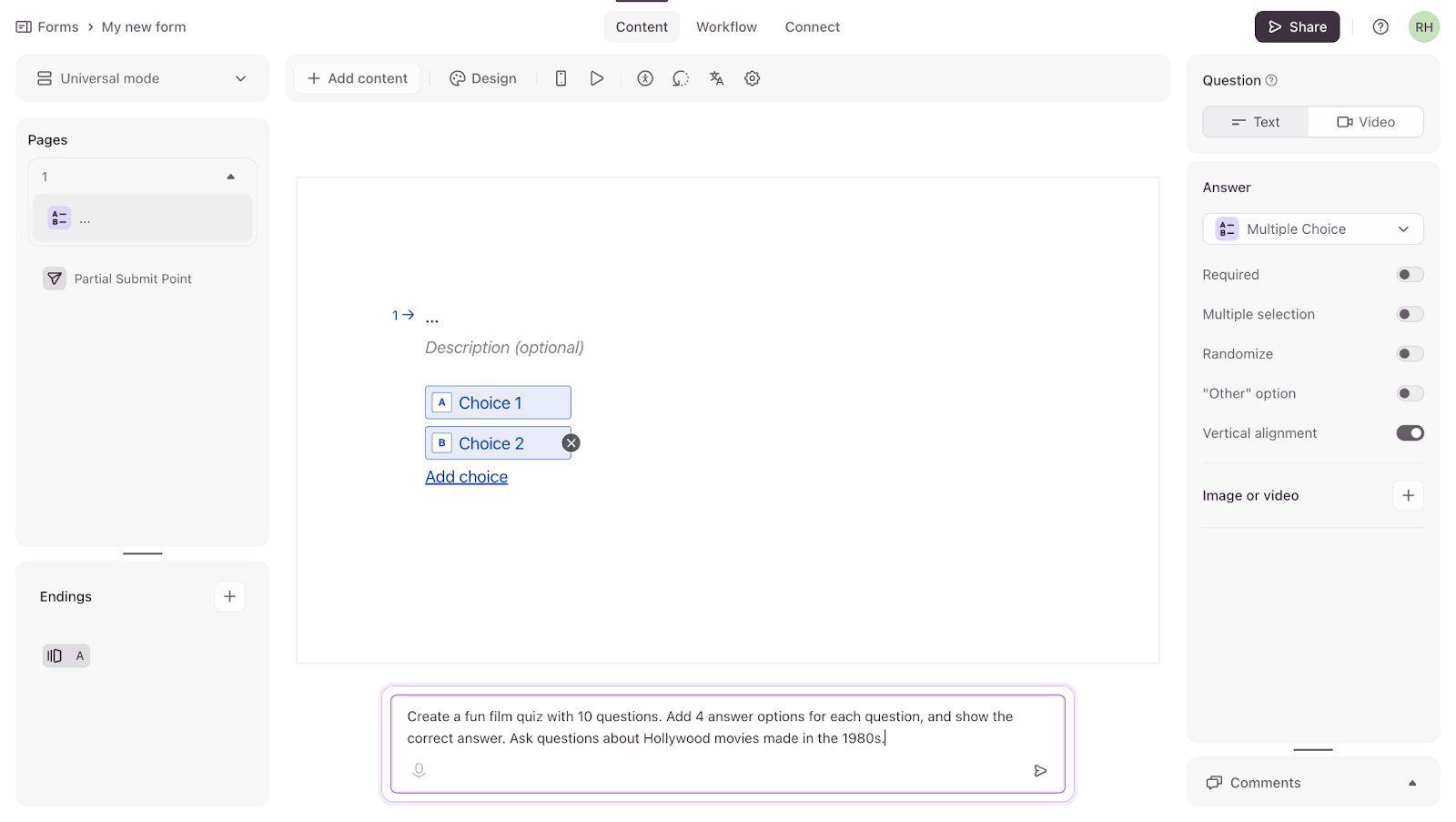Disable the Vertical alignment toggle
The image size is (1456, 822).
(x=1410, y=433)
